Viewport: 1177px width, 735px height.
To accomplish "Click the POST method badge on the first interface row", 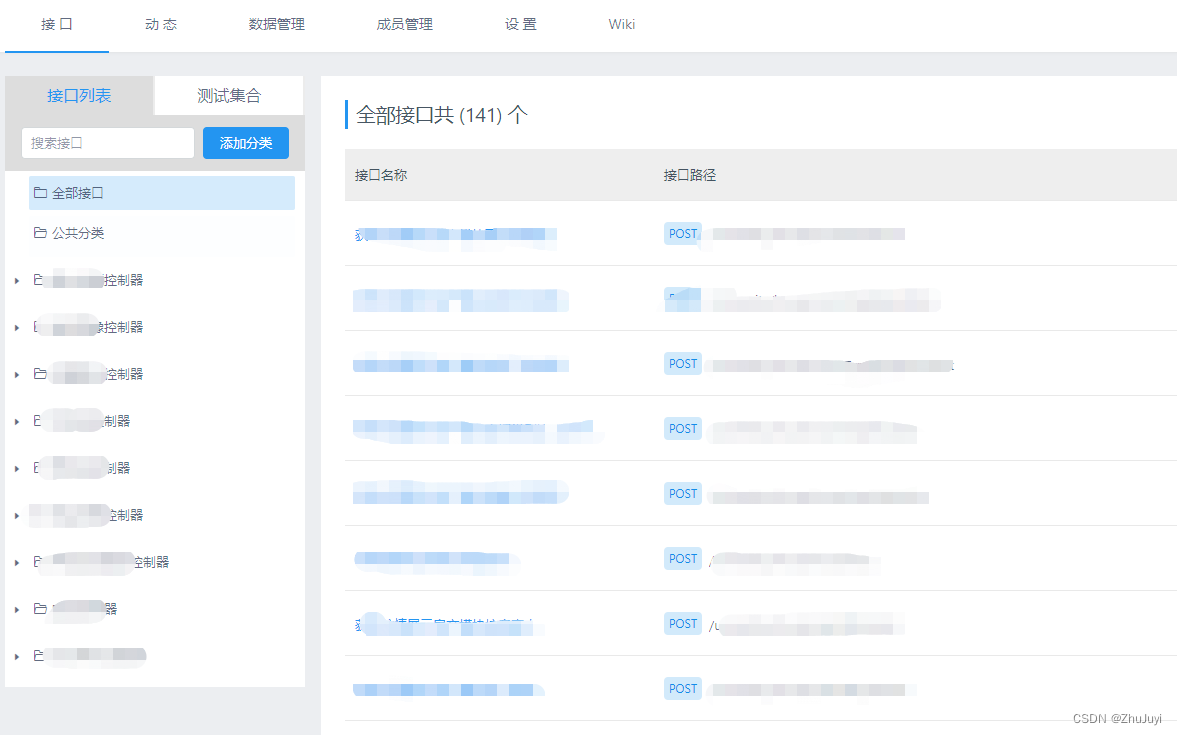I will (682, 233).
